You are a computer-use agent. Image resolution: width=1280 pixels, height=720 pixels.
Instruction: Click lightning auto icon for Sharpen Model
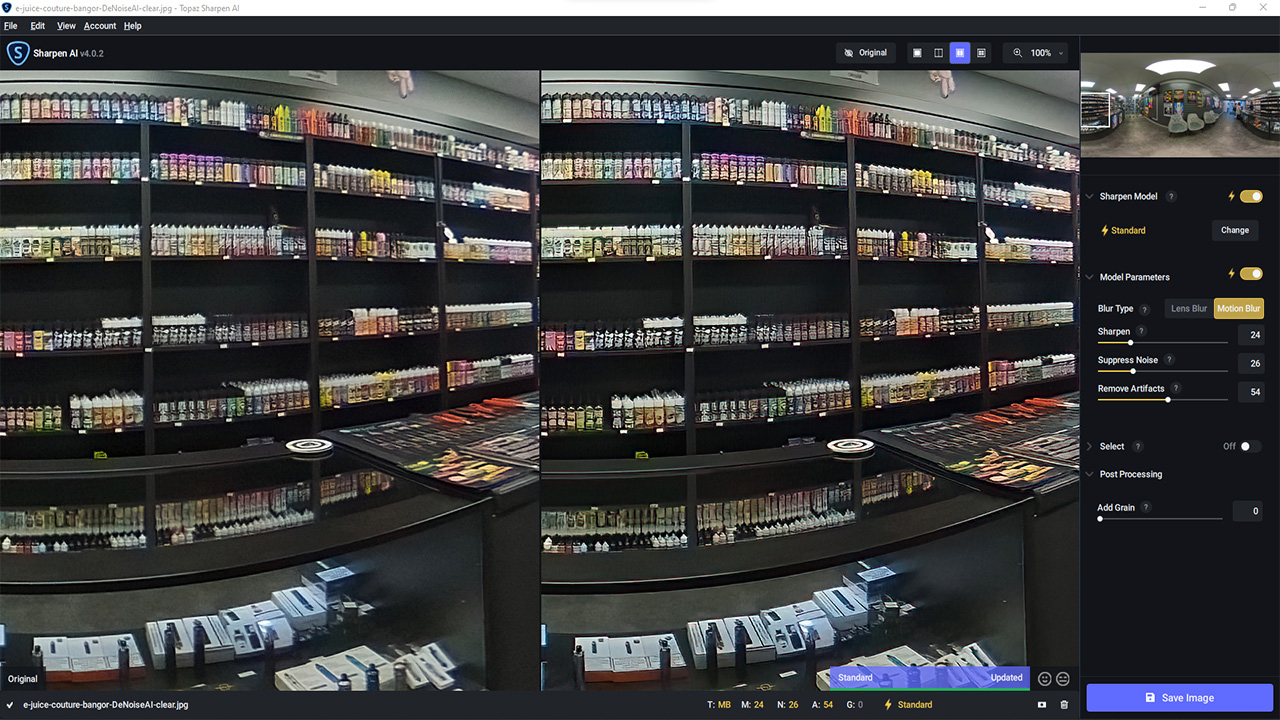point(1231,197)
